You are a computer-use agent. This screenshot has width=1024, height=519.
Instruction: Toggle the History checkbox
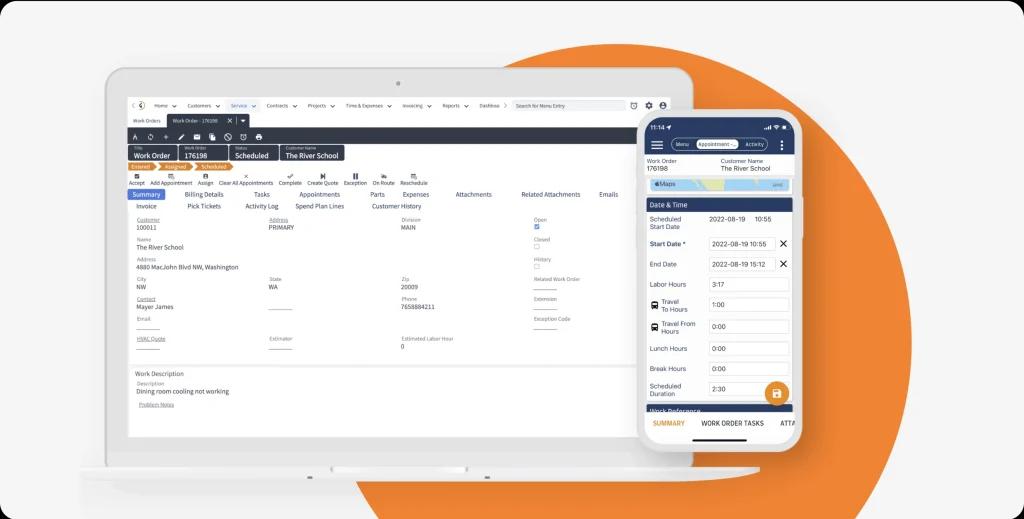coord(537,266)
